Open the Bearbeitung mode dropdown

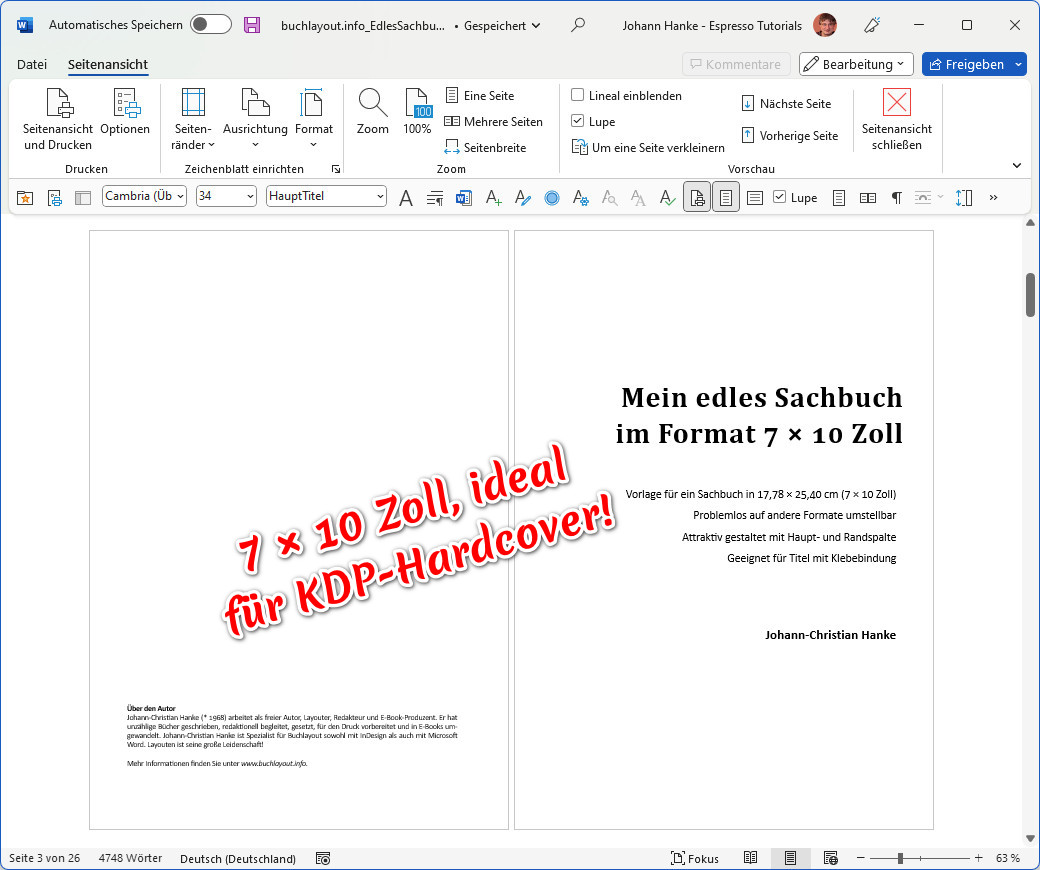(856, 64)
